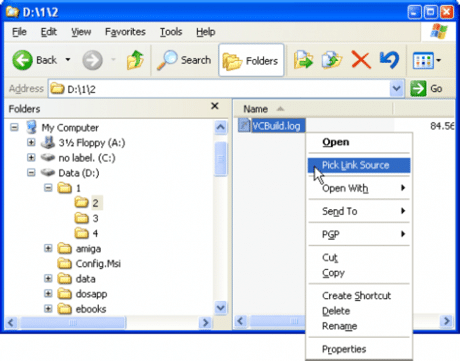
Task: Choose Copy from the context menu
Action: point(359,273)
